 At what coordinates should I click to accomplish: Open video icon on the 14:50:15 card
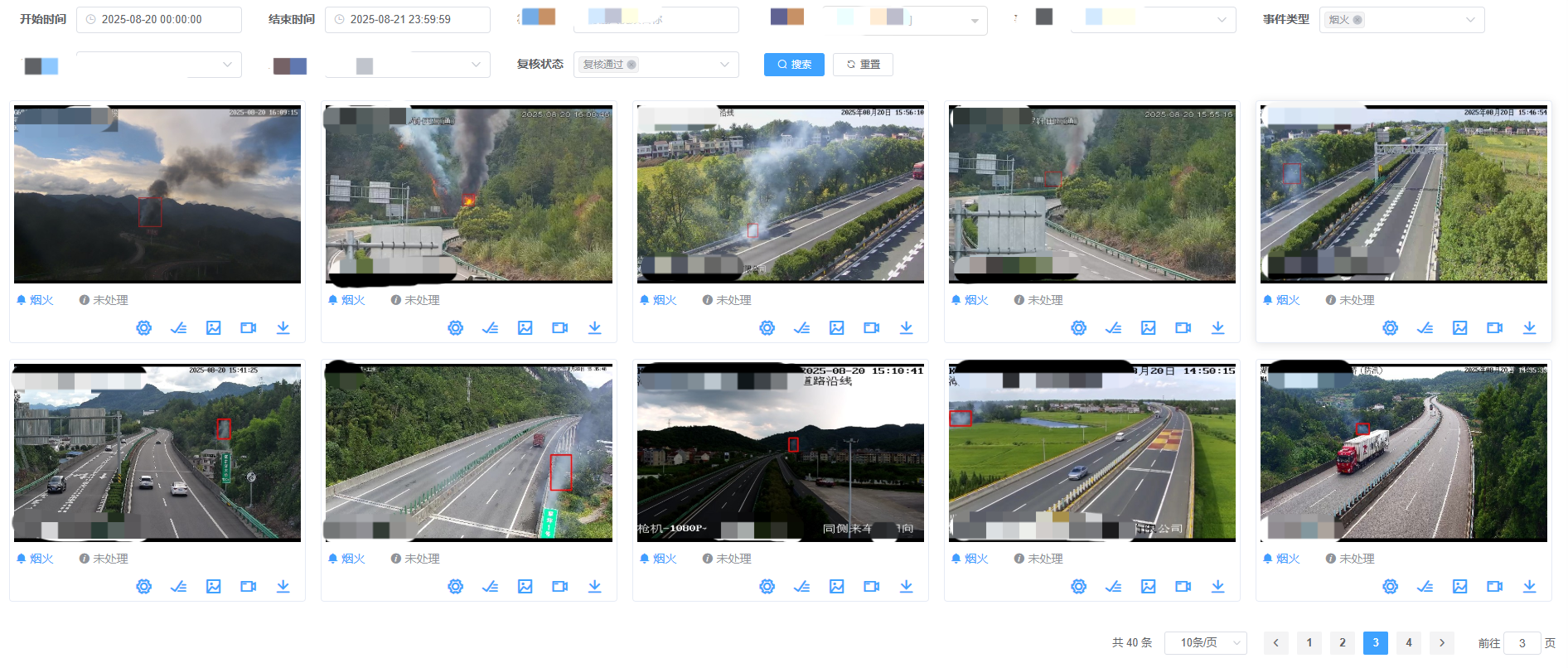[x=1183, y=587]
